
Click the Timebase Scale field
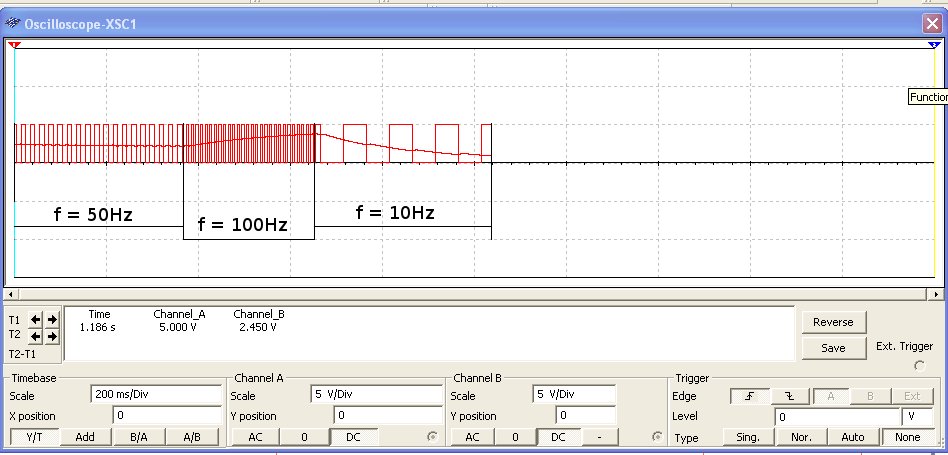tap(156, 395)
